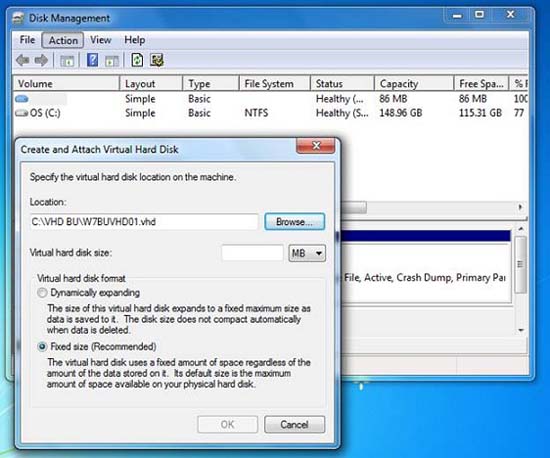Screen dimensions: 550x458
Task: Sort by Status column header
Action: (x=342, y=83)
